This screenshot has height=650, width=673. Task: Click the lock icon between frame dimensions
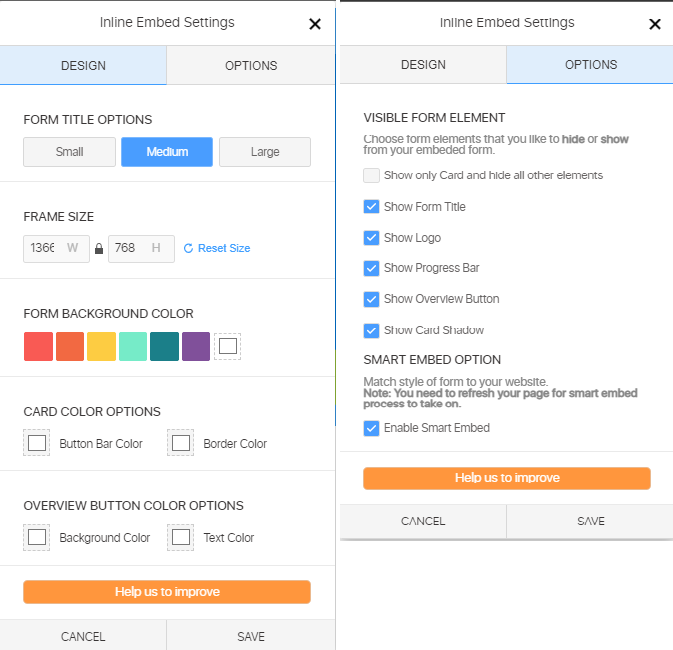pos(99,249)
